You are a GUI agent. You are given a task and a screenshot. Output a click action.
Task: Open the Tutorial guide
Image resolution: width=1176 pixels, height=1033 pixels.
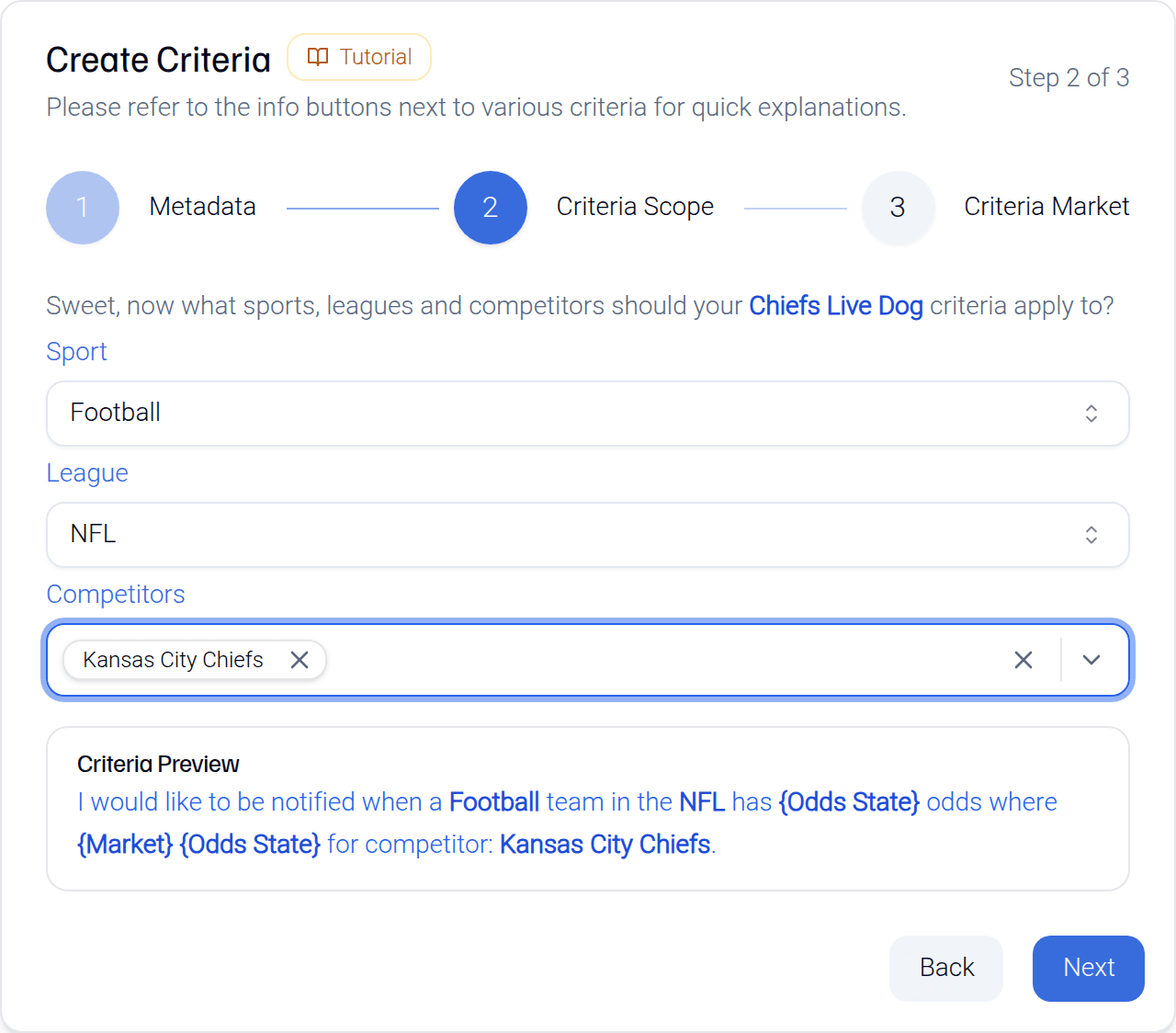pos(359,57)
